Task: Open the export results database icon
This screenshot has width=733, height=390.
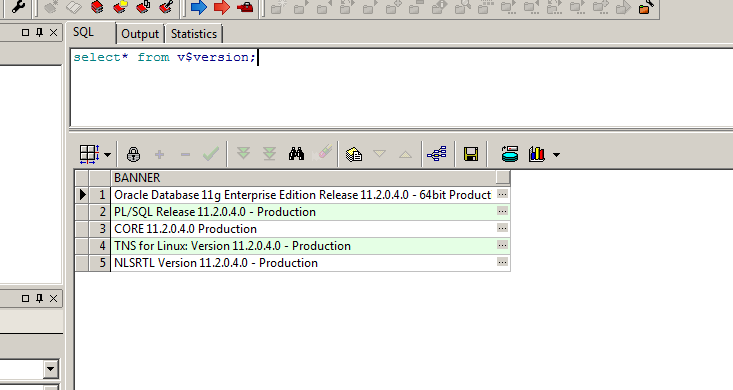Action: [510, 154]
